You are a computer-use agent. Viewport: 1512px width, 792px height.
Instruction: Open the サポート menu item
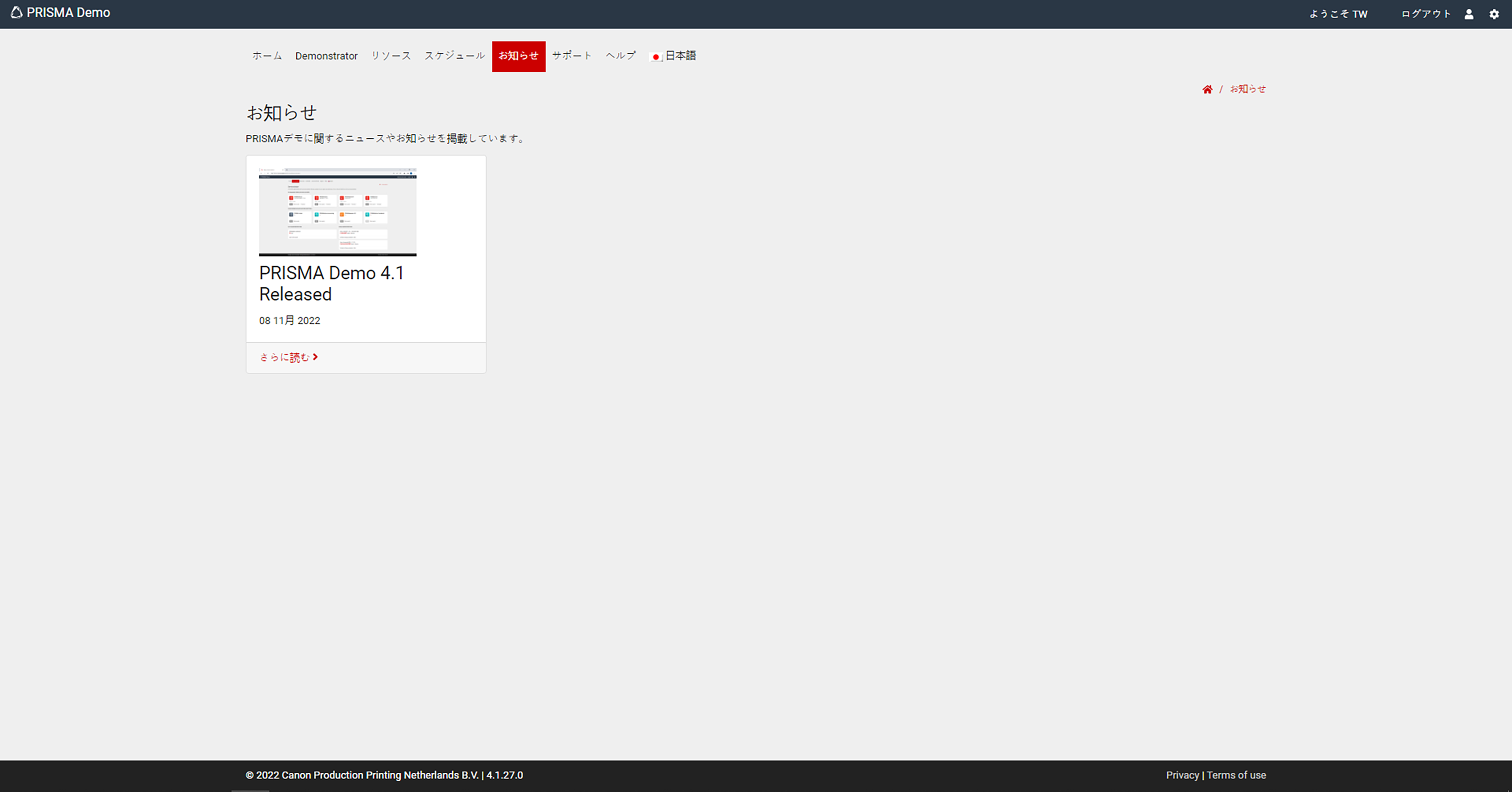tap(572, 56)
